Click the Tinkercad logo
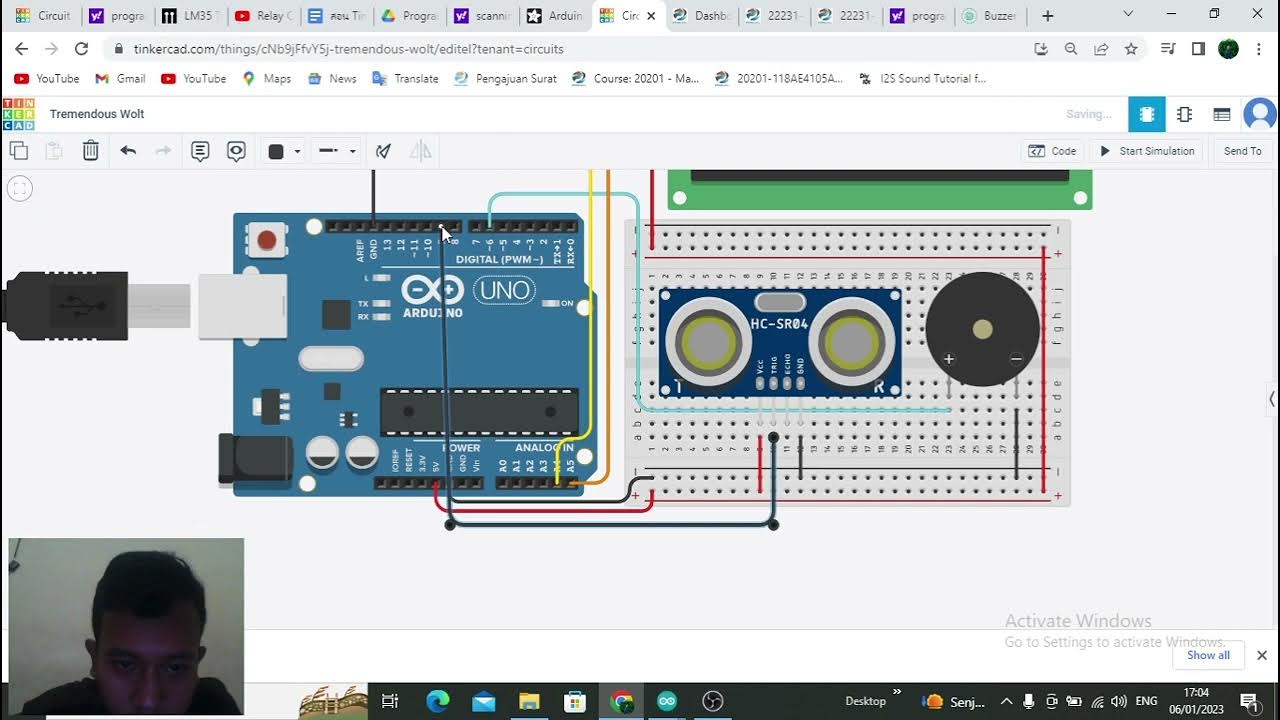Screen dimensions: 1280x720 18,114
